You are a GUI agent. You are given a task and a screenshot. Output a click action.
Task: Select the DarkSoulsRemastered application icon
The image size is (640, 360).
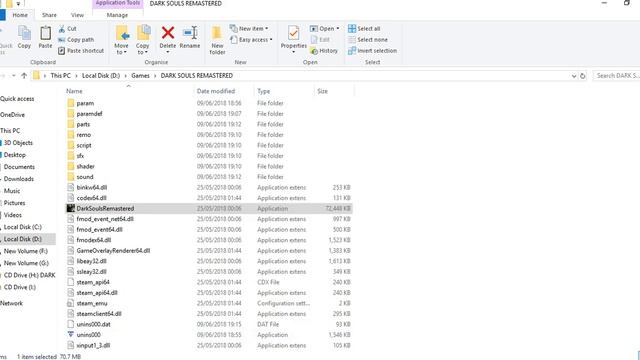coord(71,209)
